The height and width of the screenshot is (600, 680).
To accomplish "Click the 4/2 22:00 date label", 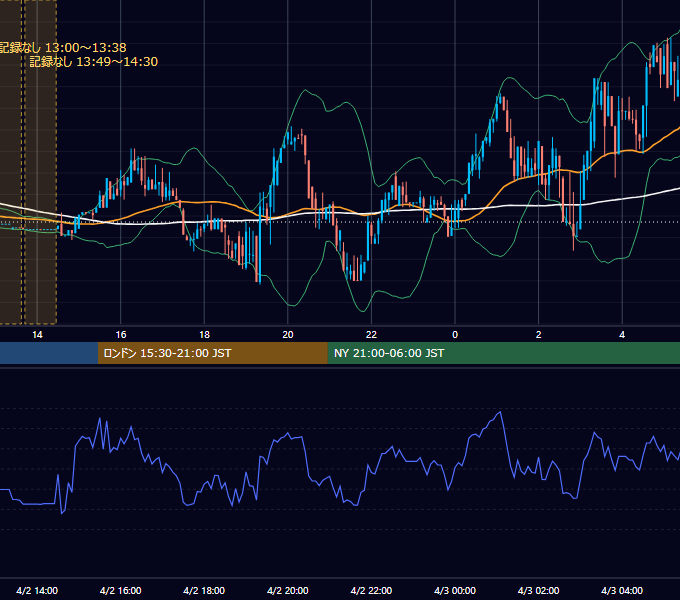I will 371,590.
